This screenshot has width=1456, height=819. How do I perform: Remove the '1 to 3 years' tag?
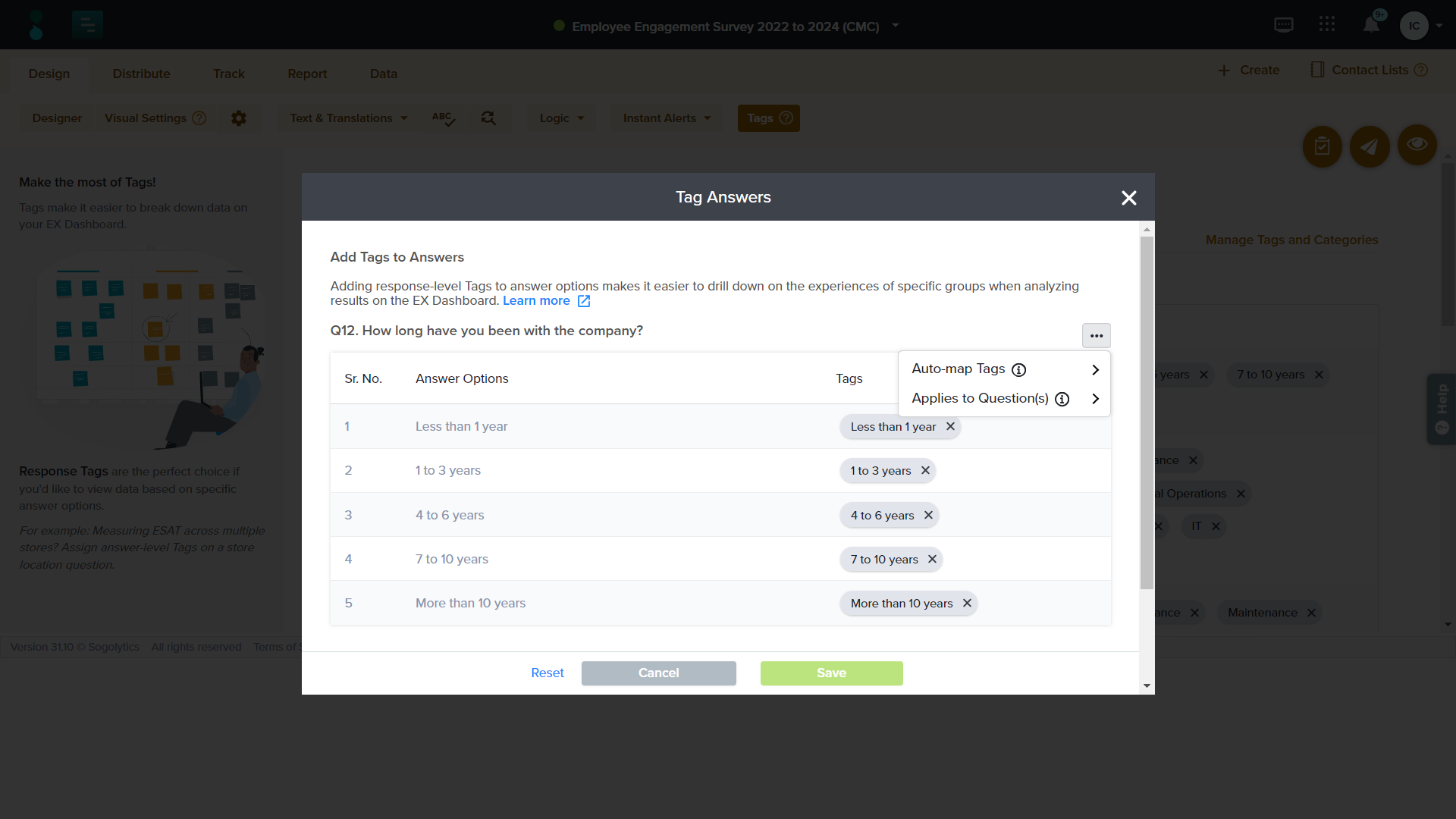pyautogui.click(x=925, y=470)
